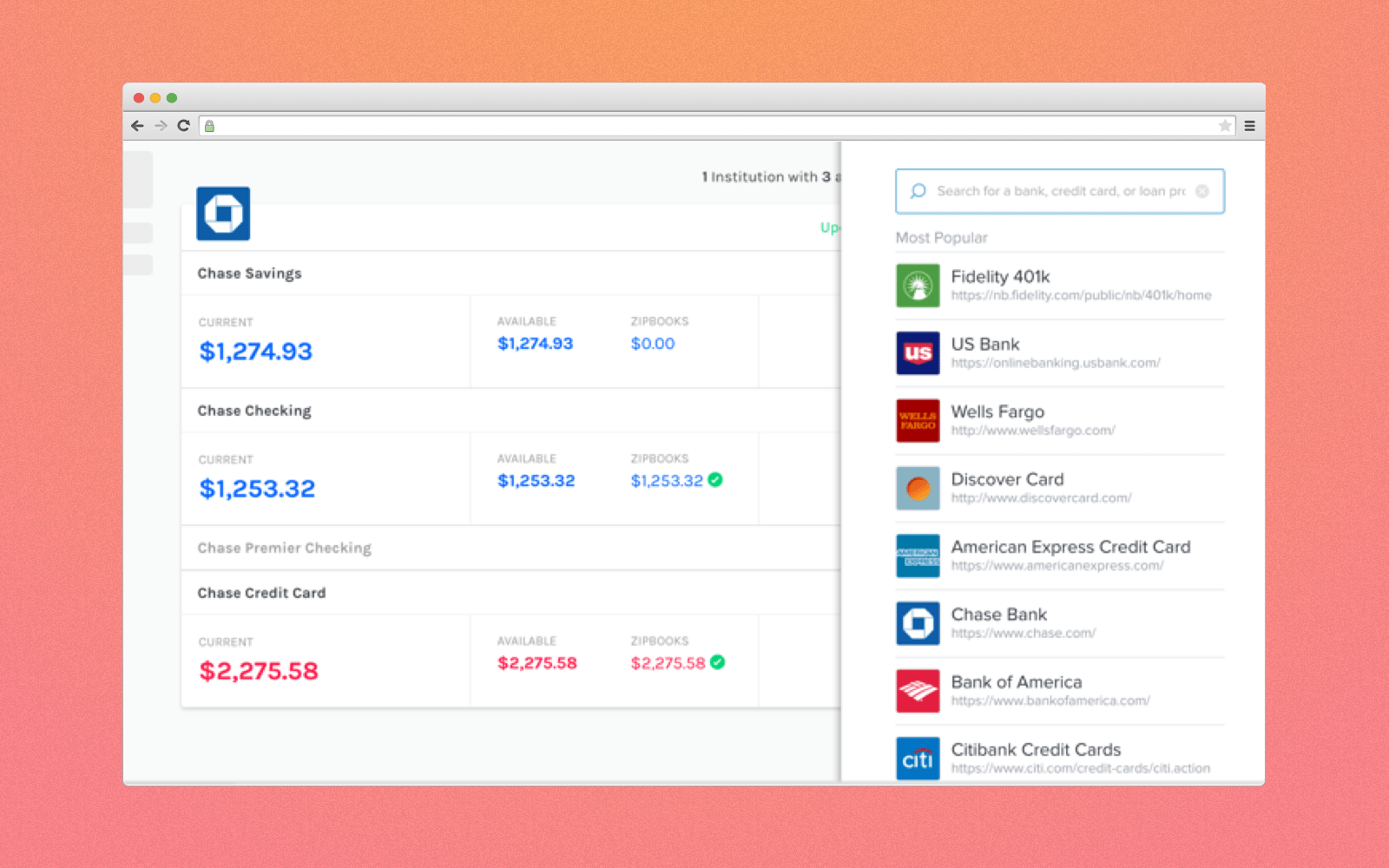
Task: Click the green padlock security icon
Action: [209, 126]
